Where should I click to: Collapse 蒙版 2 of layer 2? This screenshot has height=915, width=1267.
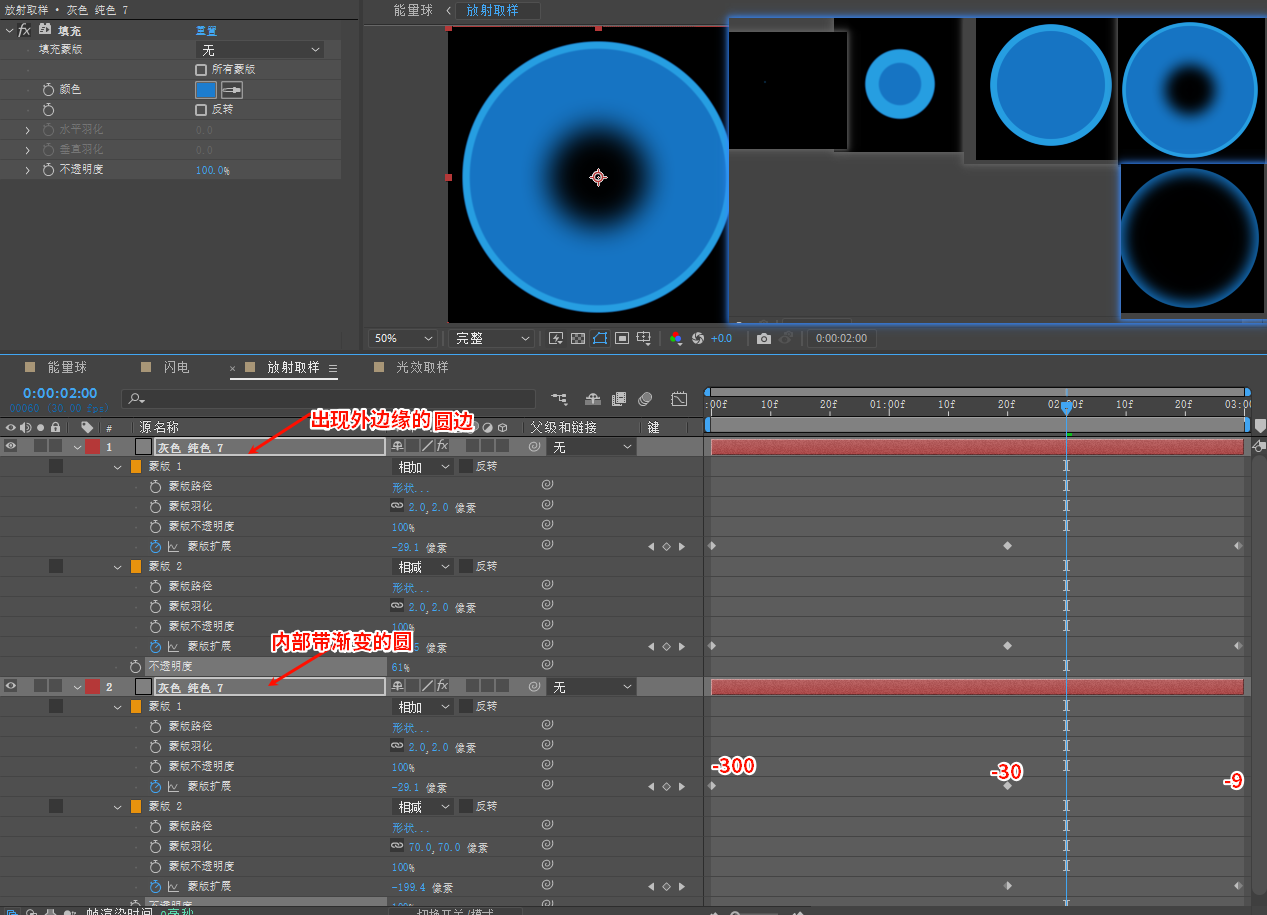[118, 806]
